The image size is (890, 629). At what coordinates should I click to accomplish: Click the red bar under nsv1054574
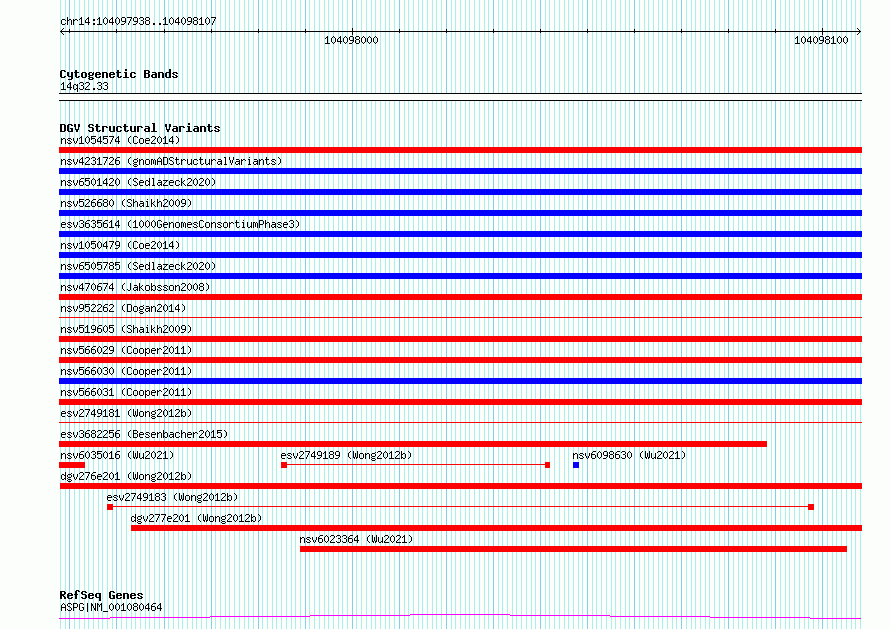(460, 150)
